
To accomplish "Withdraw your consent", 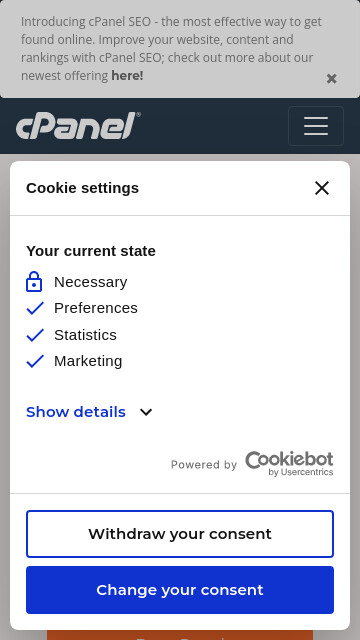I will point(180,534).
